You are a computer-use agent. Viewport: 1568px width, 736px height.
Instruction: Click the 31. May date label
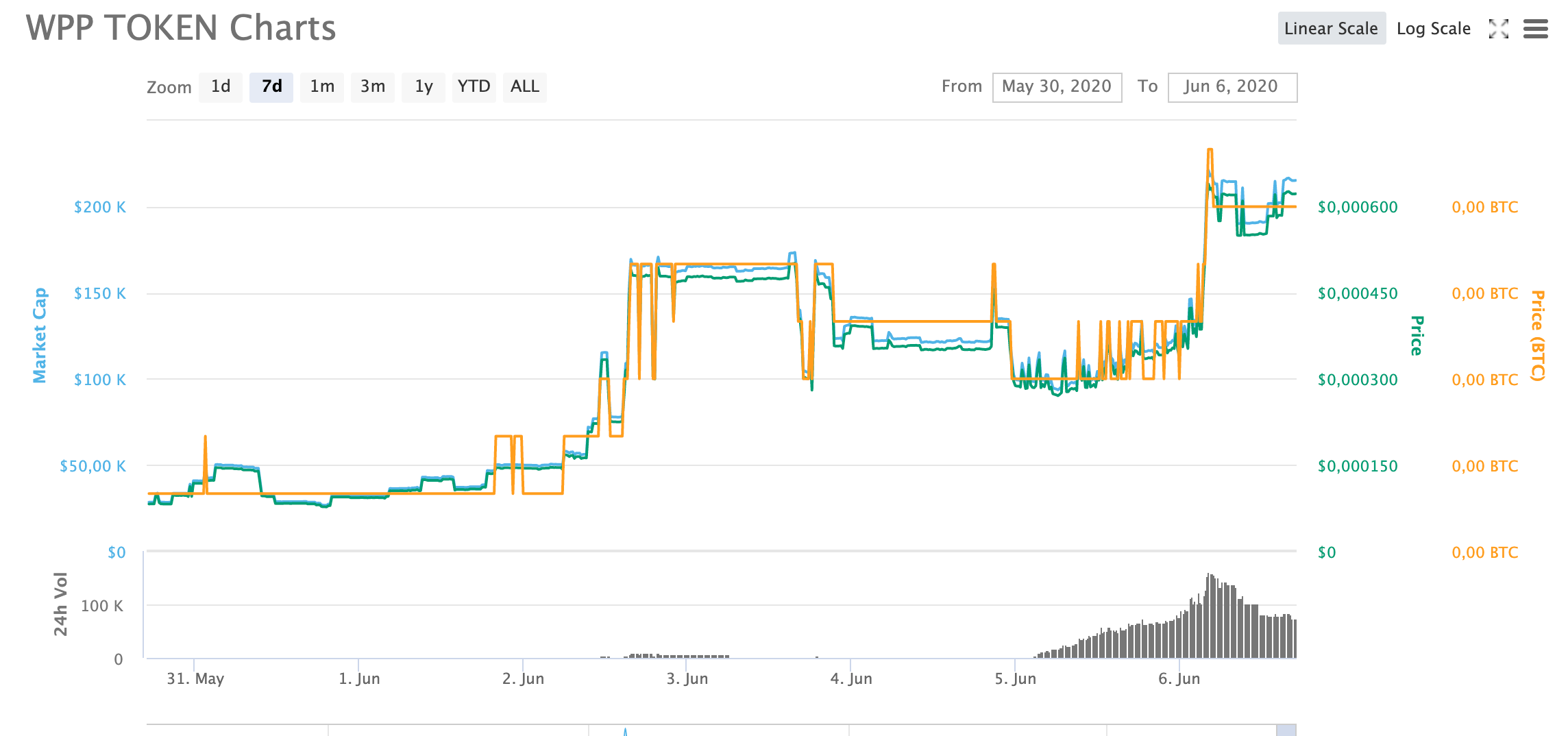195,678
